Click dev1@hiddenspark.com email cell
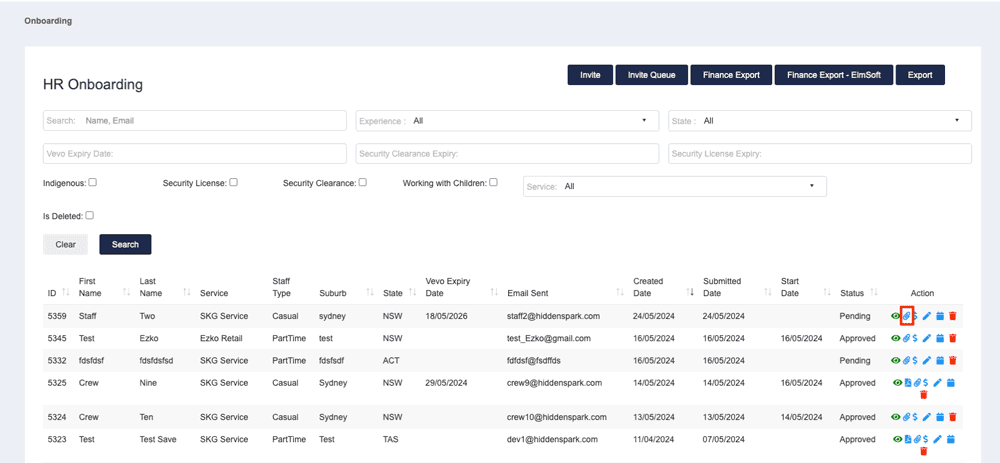 click(x=552, y=439)
